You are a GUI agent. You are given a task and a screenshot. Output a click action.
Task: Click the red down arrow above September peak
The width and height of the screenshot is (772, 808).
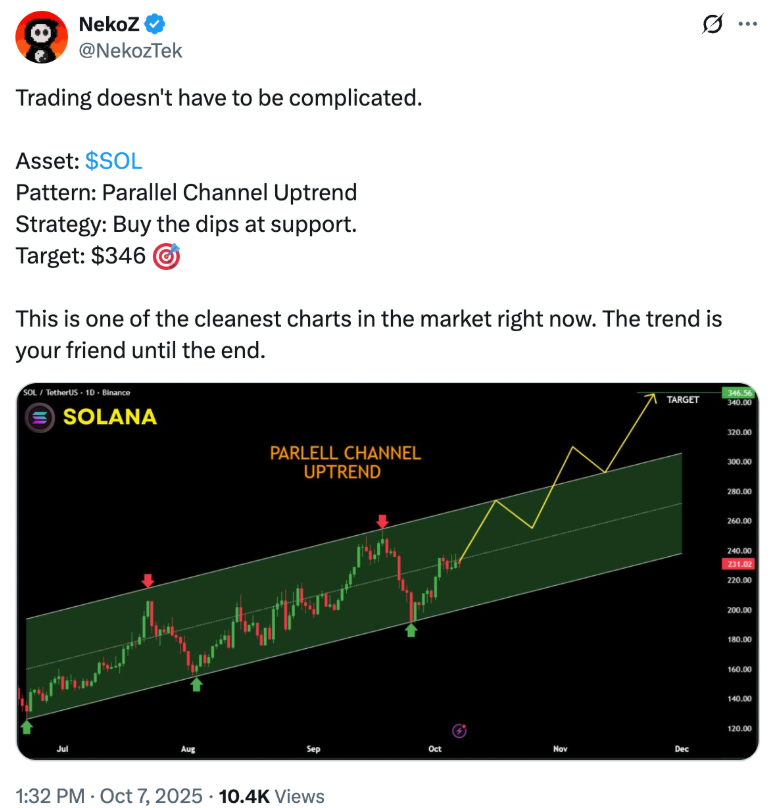click(382, 522)
